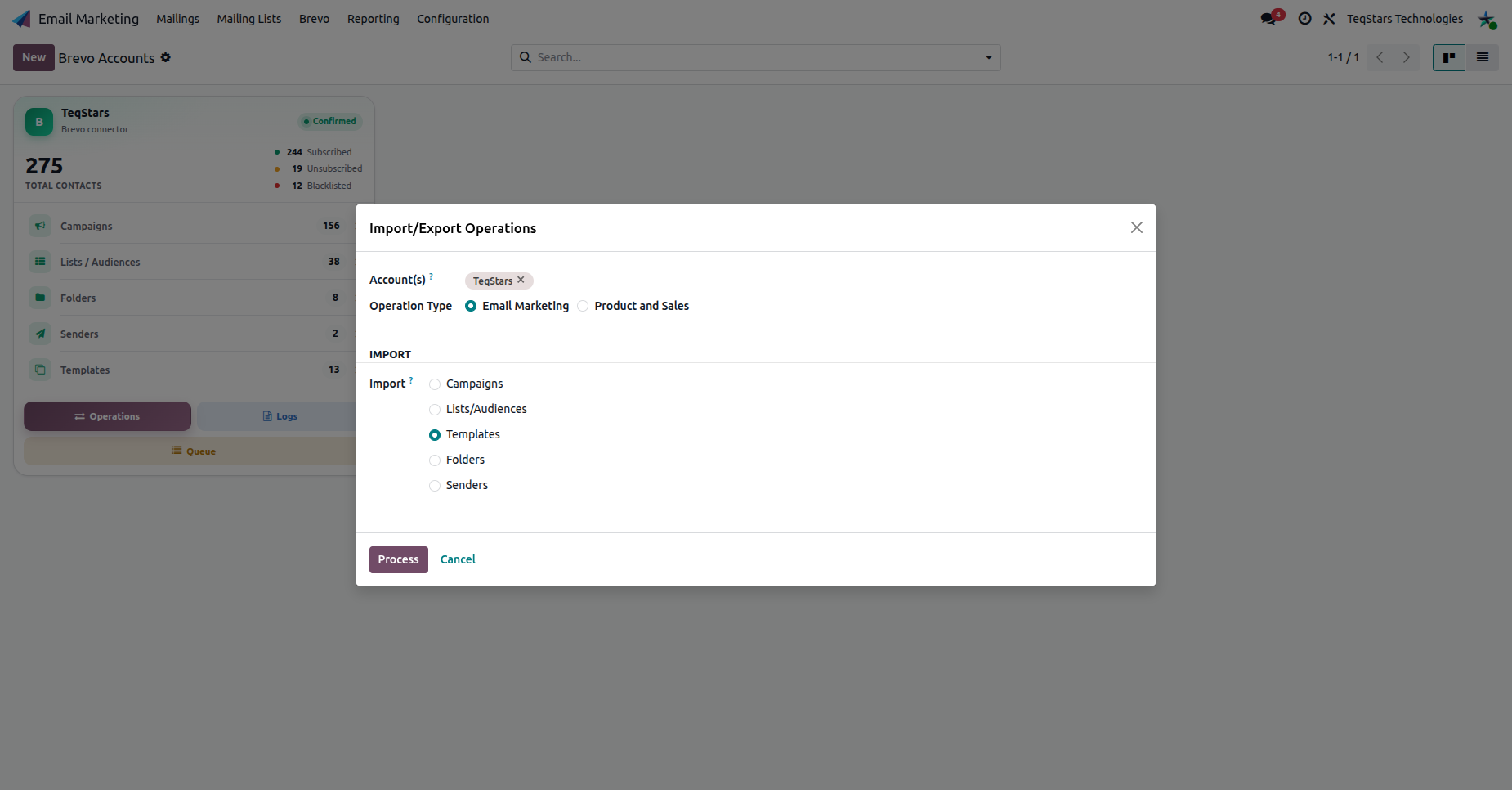Click the Campaigns count 156

[331, 226]
